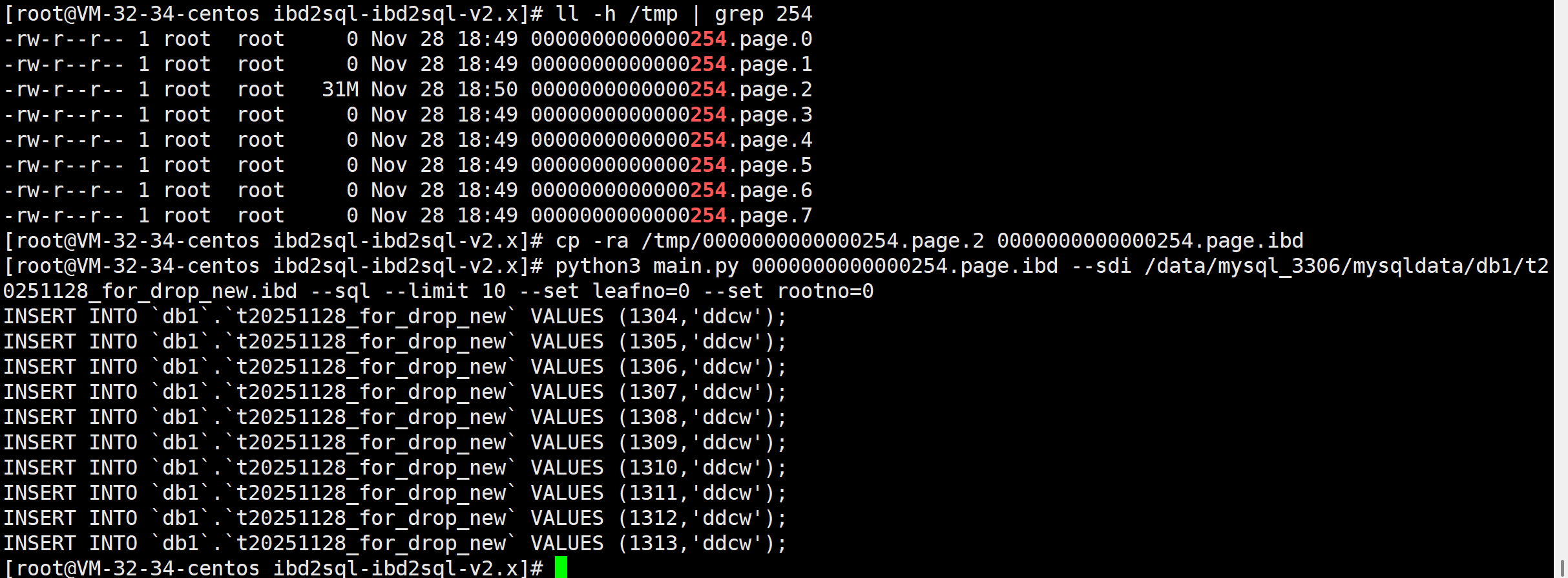Click the INSERT row with value 1313
Viewport: 1568px width, 578px height.
coord(395,544)
